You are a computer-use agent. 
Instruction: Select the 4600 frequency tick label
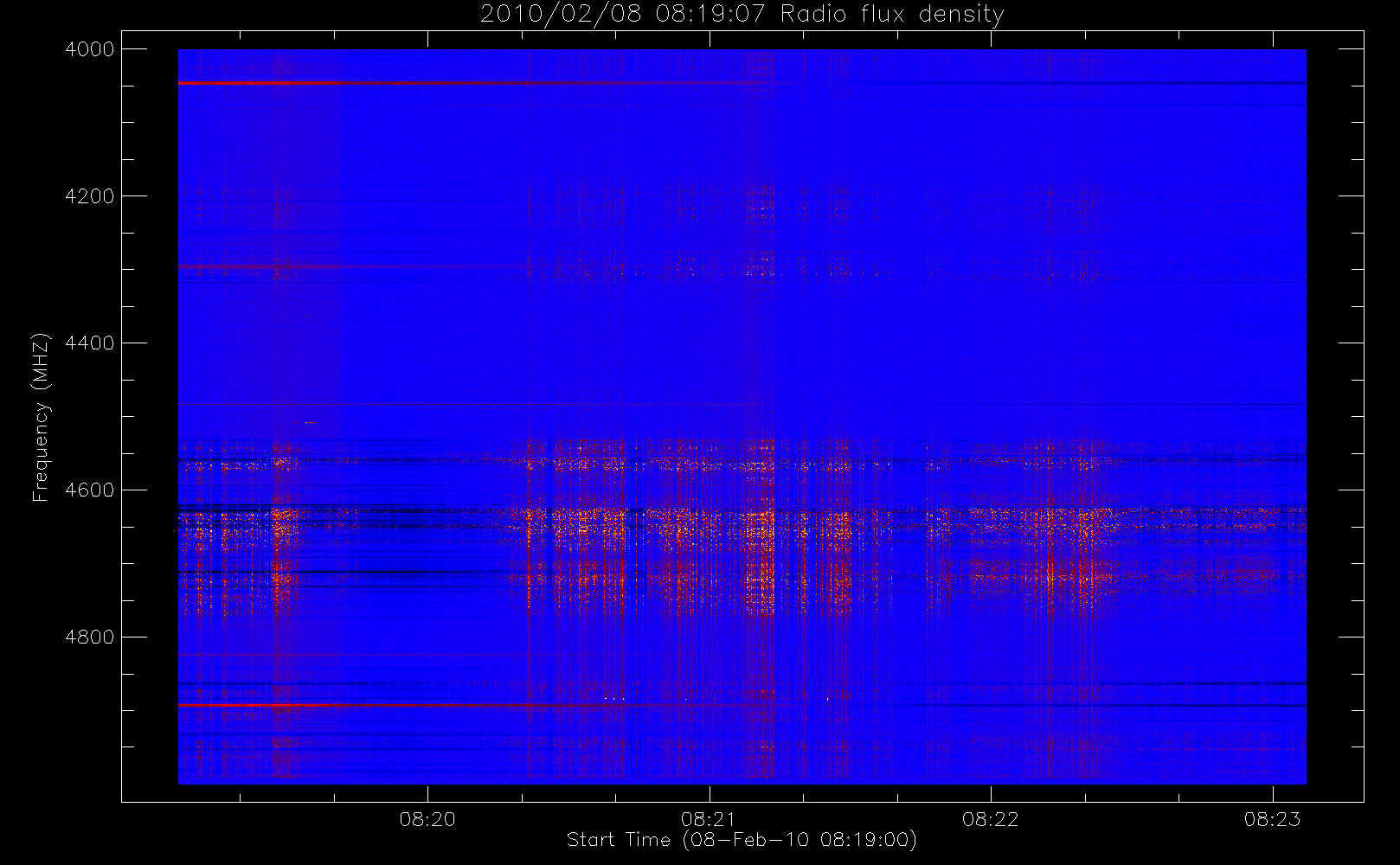pos(90,490)
